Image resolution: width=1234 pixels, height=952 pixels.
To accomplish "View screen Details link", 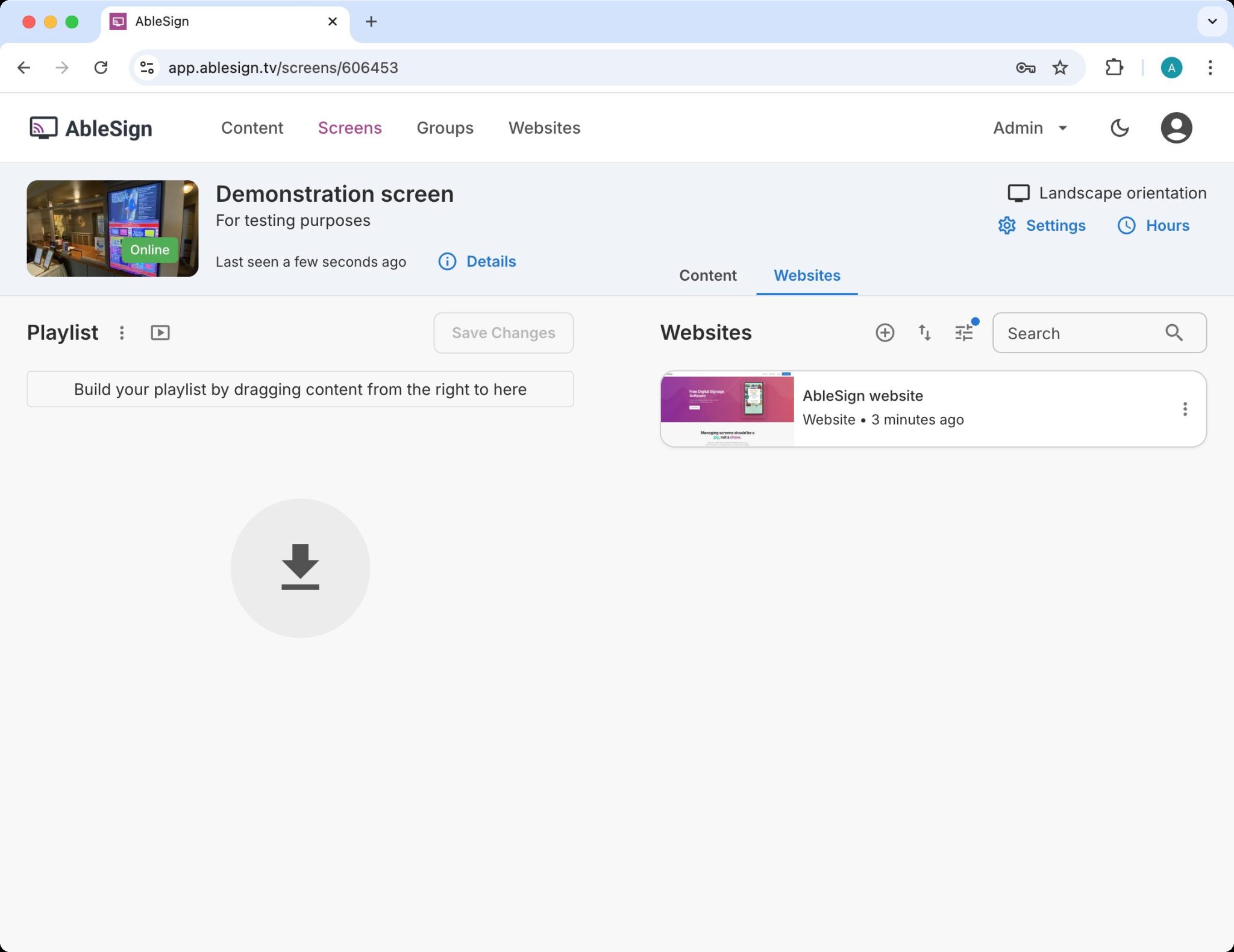I will click(x=477, y=261).
